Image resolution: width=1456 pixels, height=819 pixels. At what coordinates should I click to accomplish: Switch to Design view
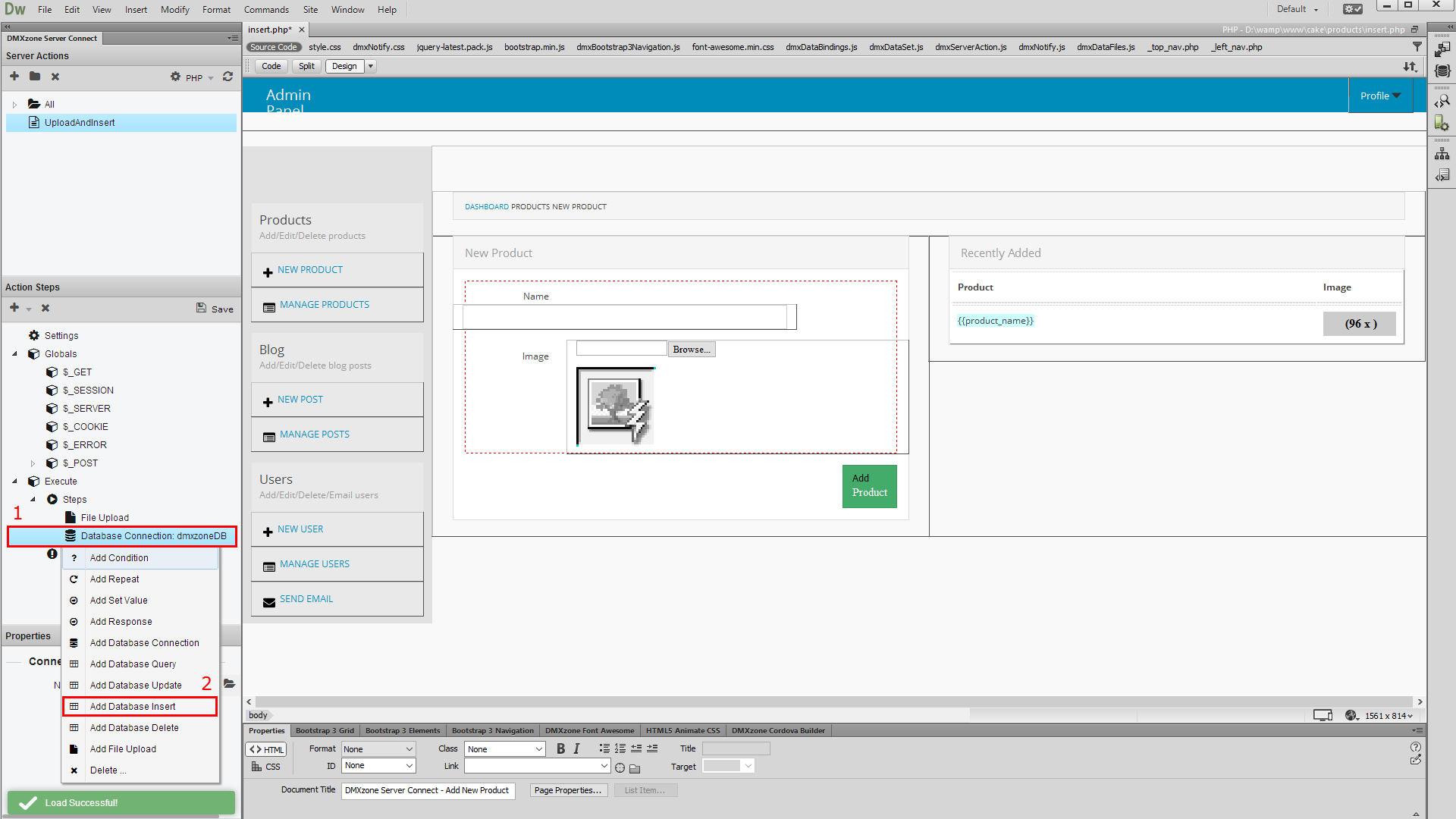tap(344, 66)
